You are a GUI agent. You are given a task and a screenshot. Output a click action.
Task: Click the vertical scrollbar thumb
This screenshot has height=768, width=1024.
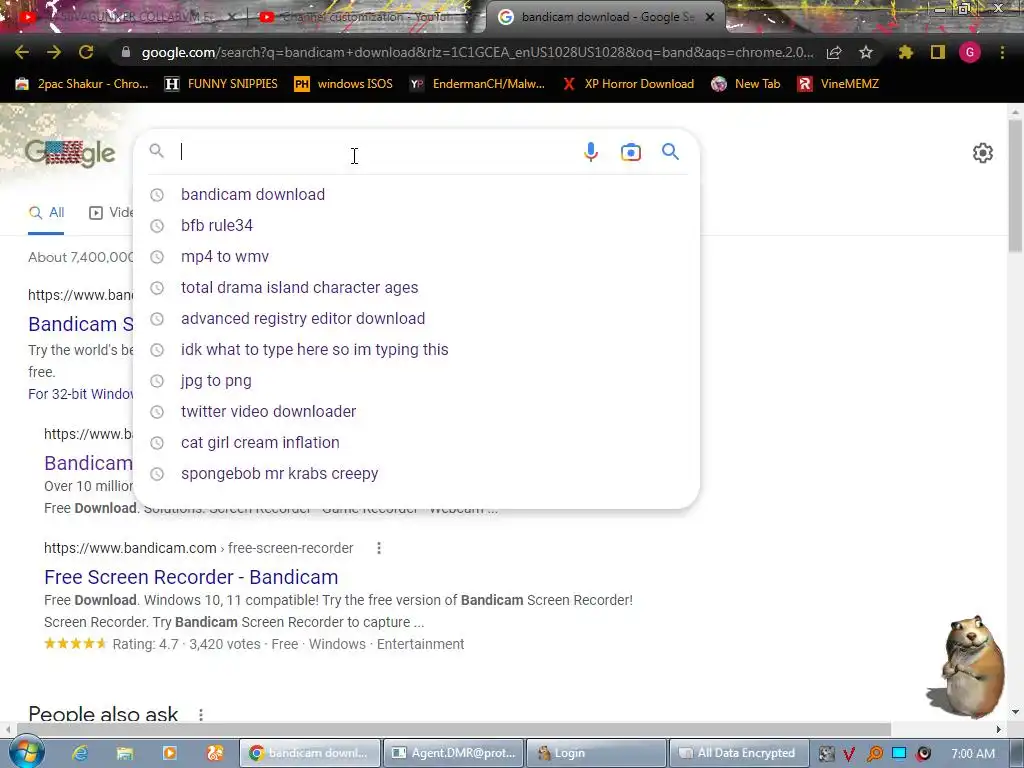tap(1016, 186)
